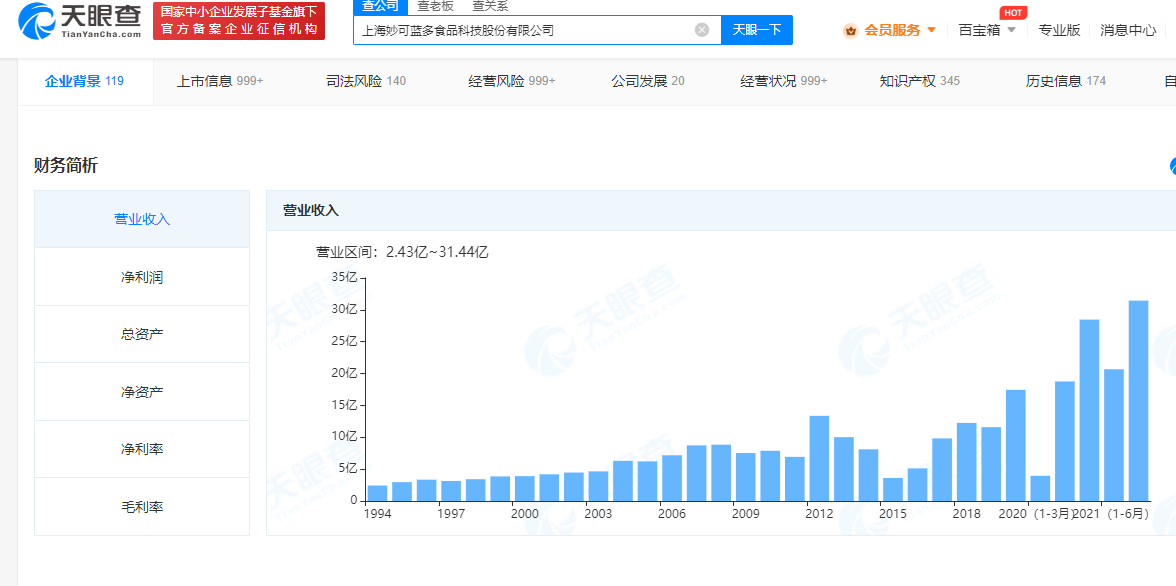
Task: Select the 经营状况 999+ tab
Action: click(784, 81)
